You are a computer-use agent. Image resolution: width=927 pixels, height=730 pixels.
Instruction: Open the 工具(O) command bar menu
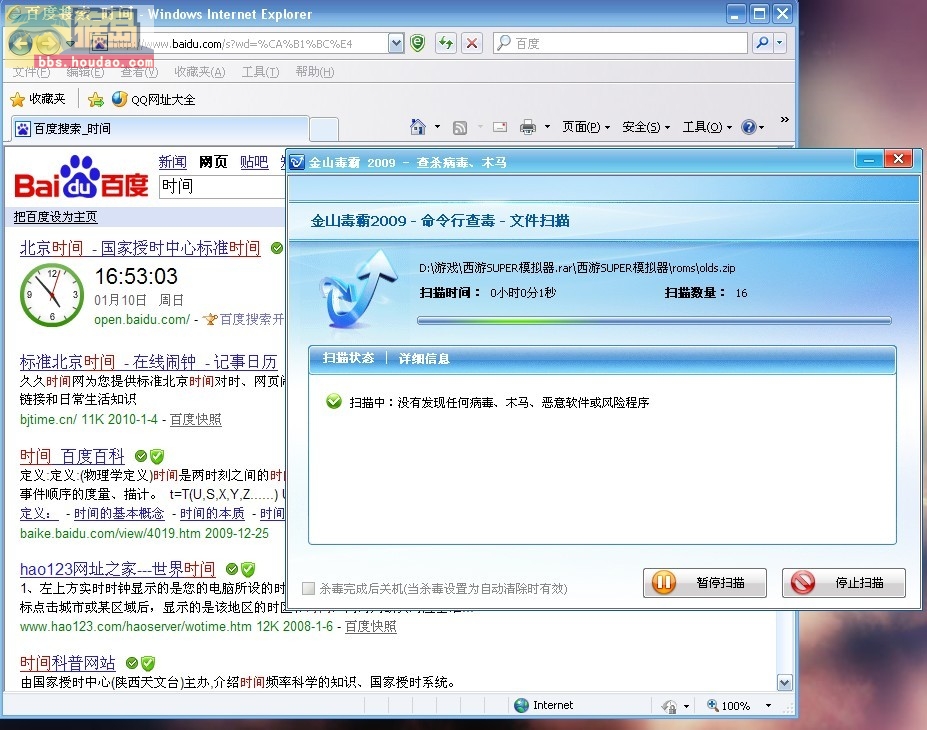[707, 126]
